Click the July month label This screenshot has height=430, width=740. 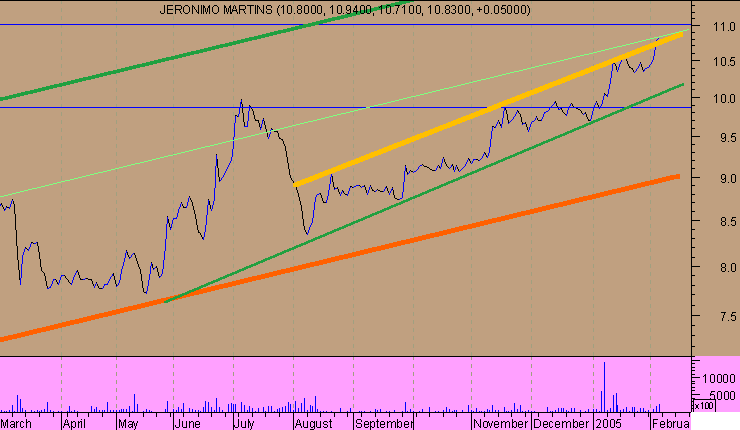tap(244, 423)
